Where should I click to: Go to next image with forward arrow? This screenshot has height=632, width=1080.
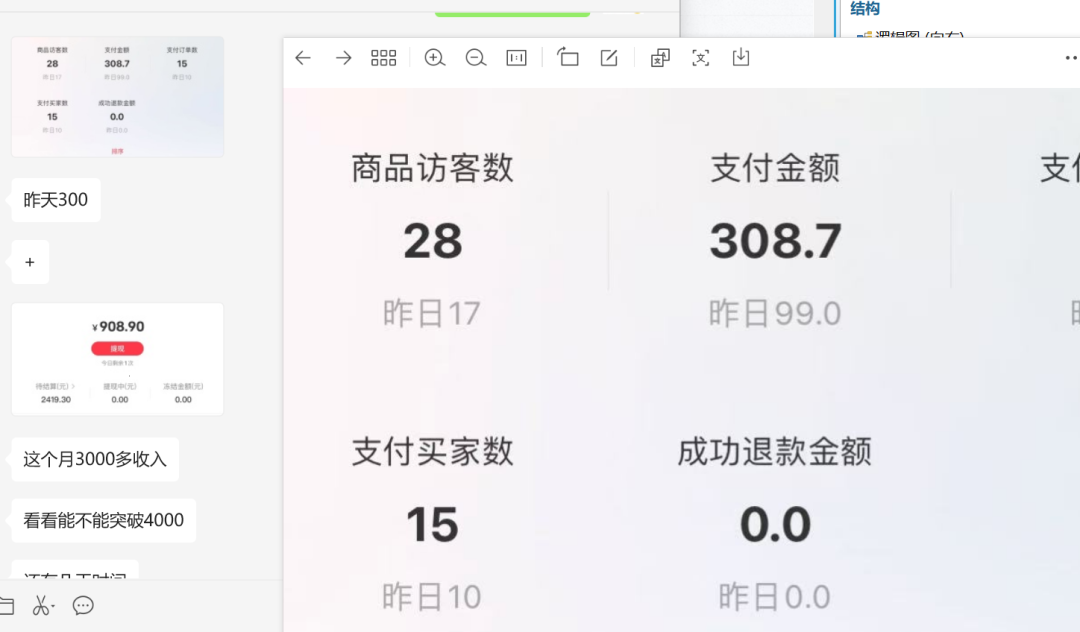pos(343,58)
